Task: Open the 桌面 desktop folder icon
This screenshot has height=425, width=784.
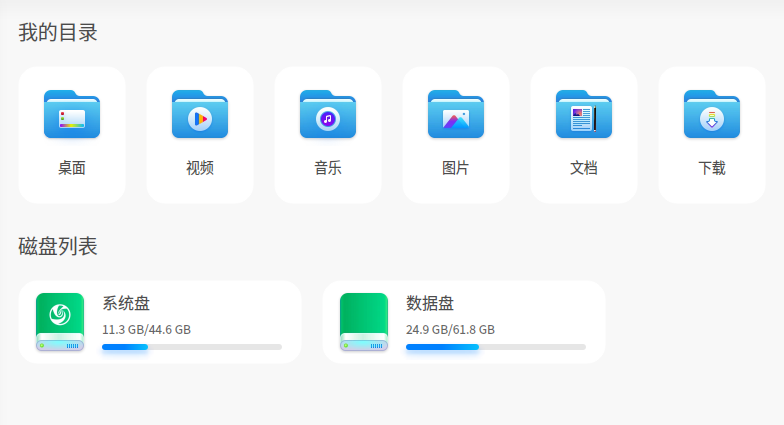Action: pyautogui.click(x=72, y=114)
